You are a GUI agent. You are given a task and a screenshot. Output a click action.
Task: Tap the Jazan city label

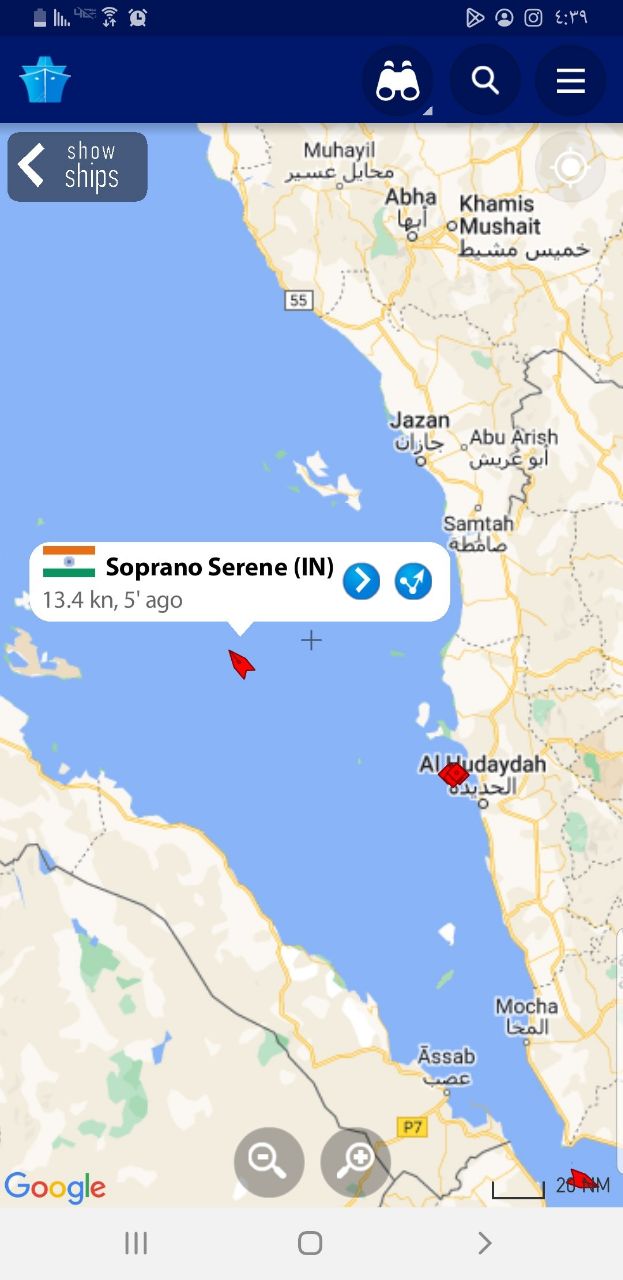tap(419, 420)
